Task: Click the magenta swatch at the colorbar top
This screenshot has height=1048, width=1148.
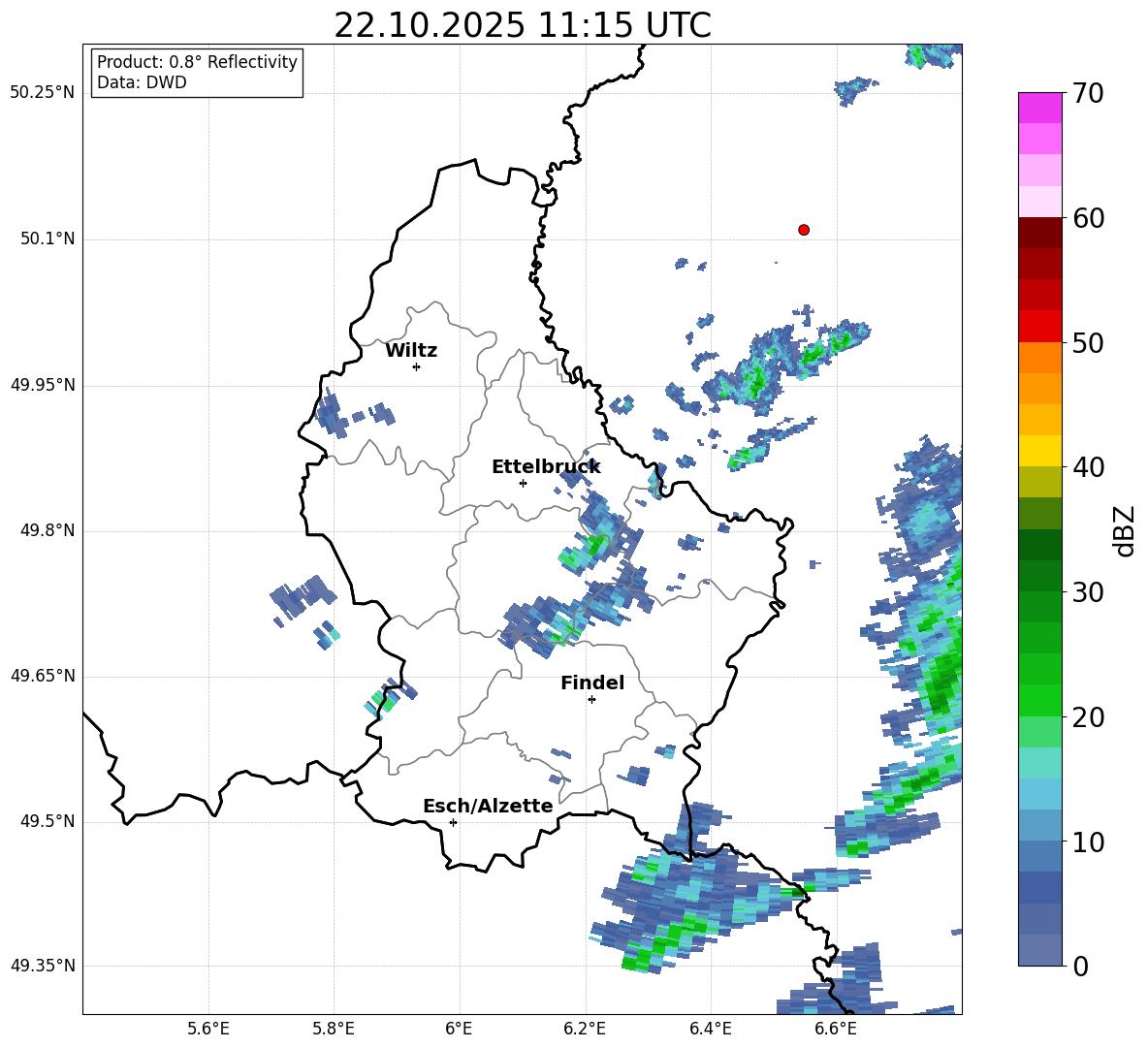Action: click(x=1039, y=108)
